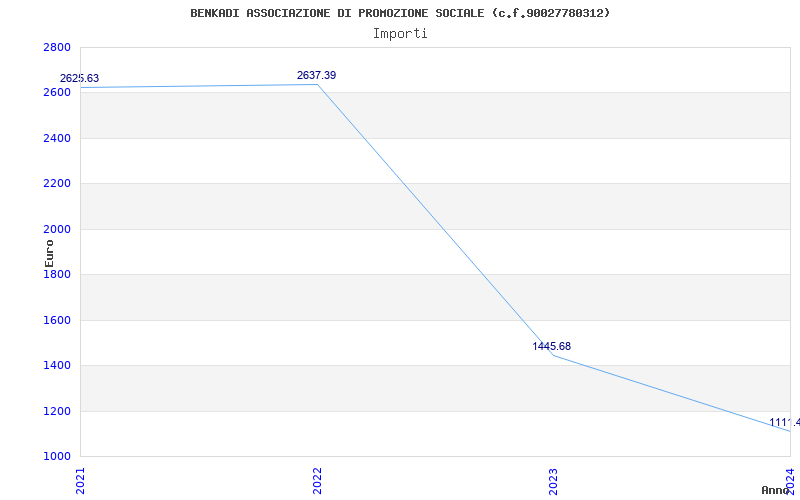Click the chart title BENKADI ASSOCIAZIONE DI PROMOZIONE SOCIALE
Viewport: 800px width, 500px height.
click(x=400, y=13)
